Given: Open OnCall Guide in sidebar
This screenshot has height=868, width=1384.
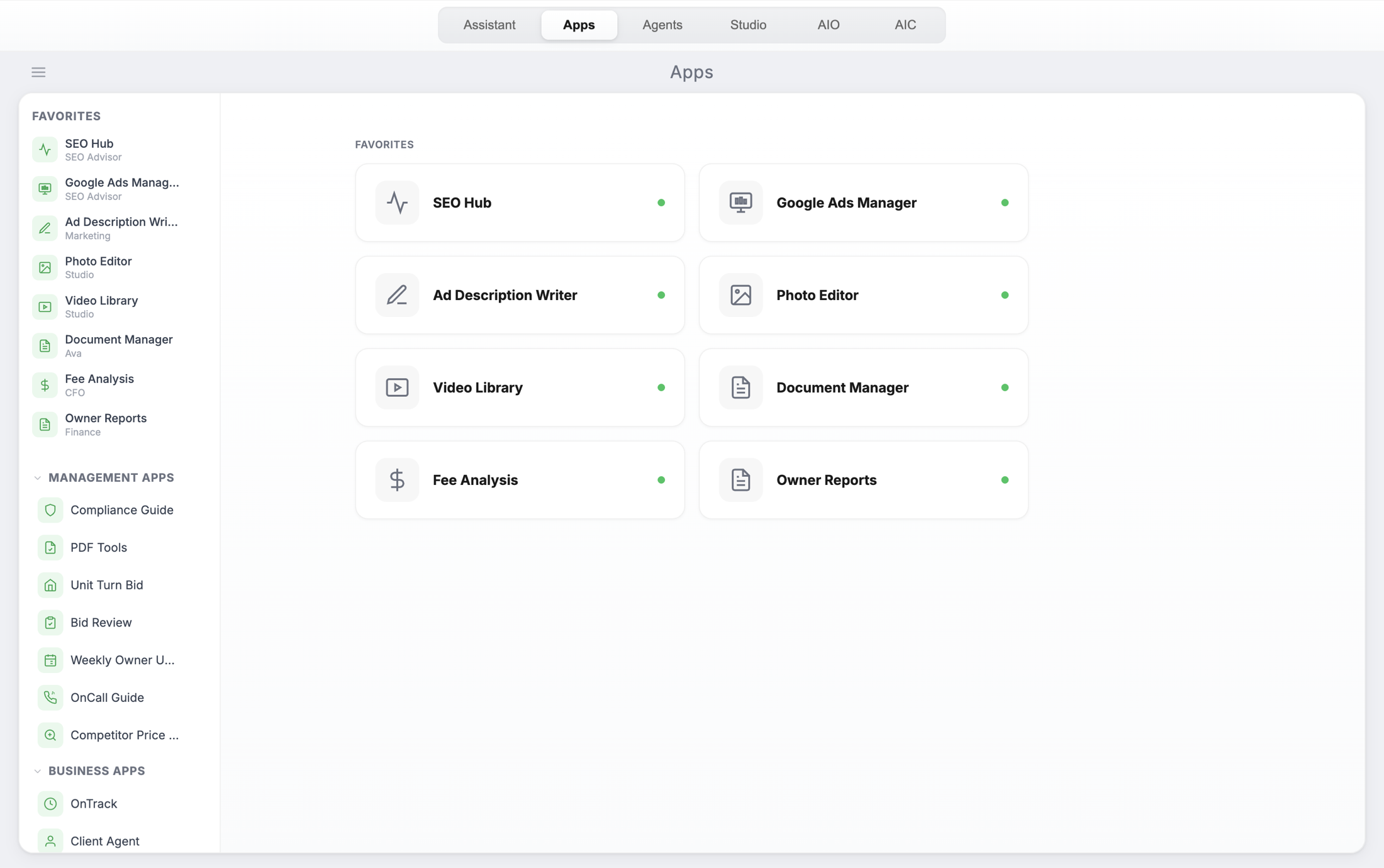Looking at the screenshot, I should (119, 698).
